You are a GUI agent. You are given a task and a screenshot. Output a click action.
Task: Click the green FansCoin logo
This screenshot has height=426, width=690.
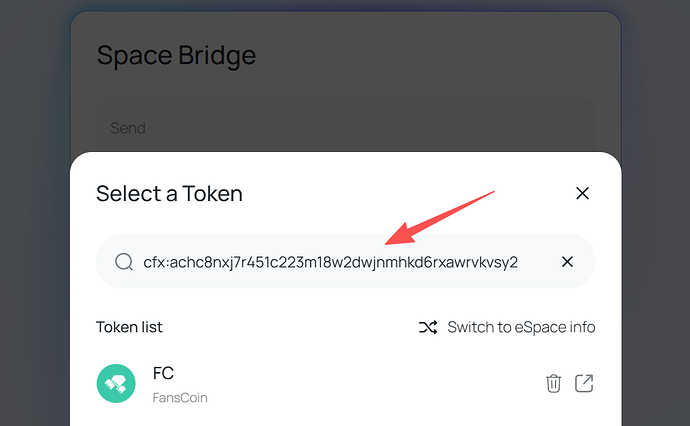click(116, 383)
